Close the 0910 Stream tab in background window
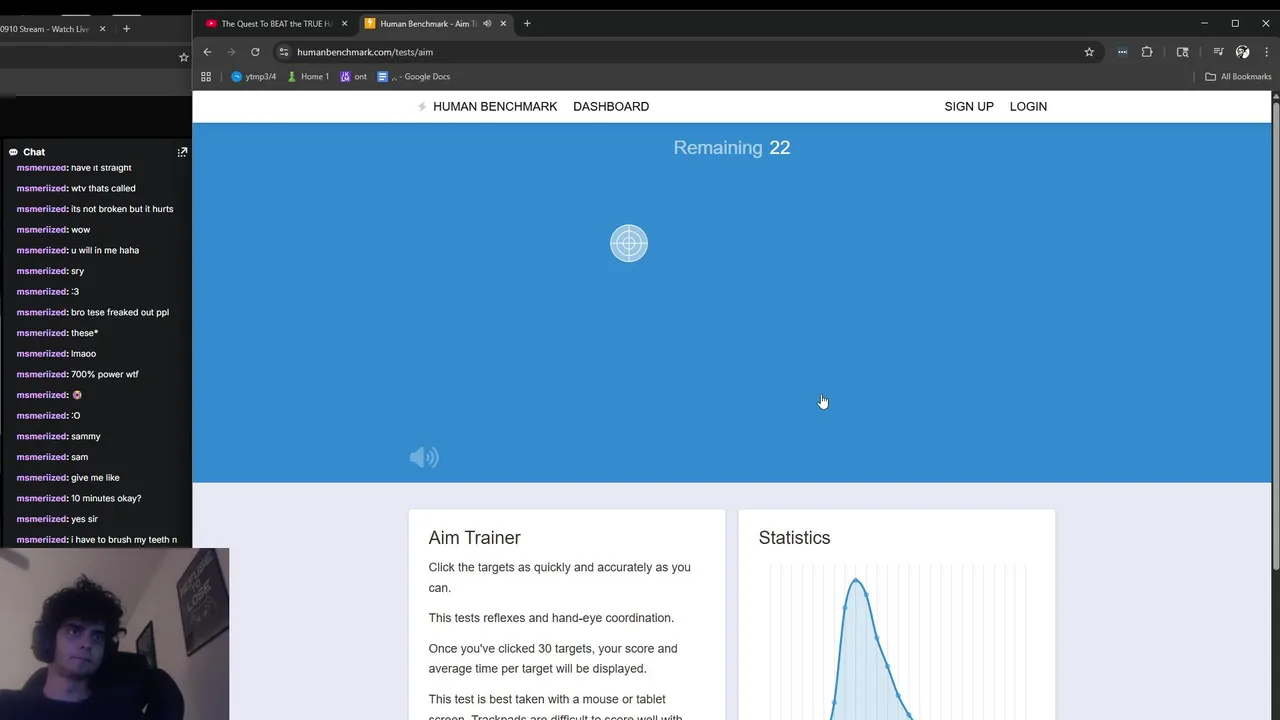1280x720 pixels. point(102,29)
